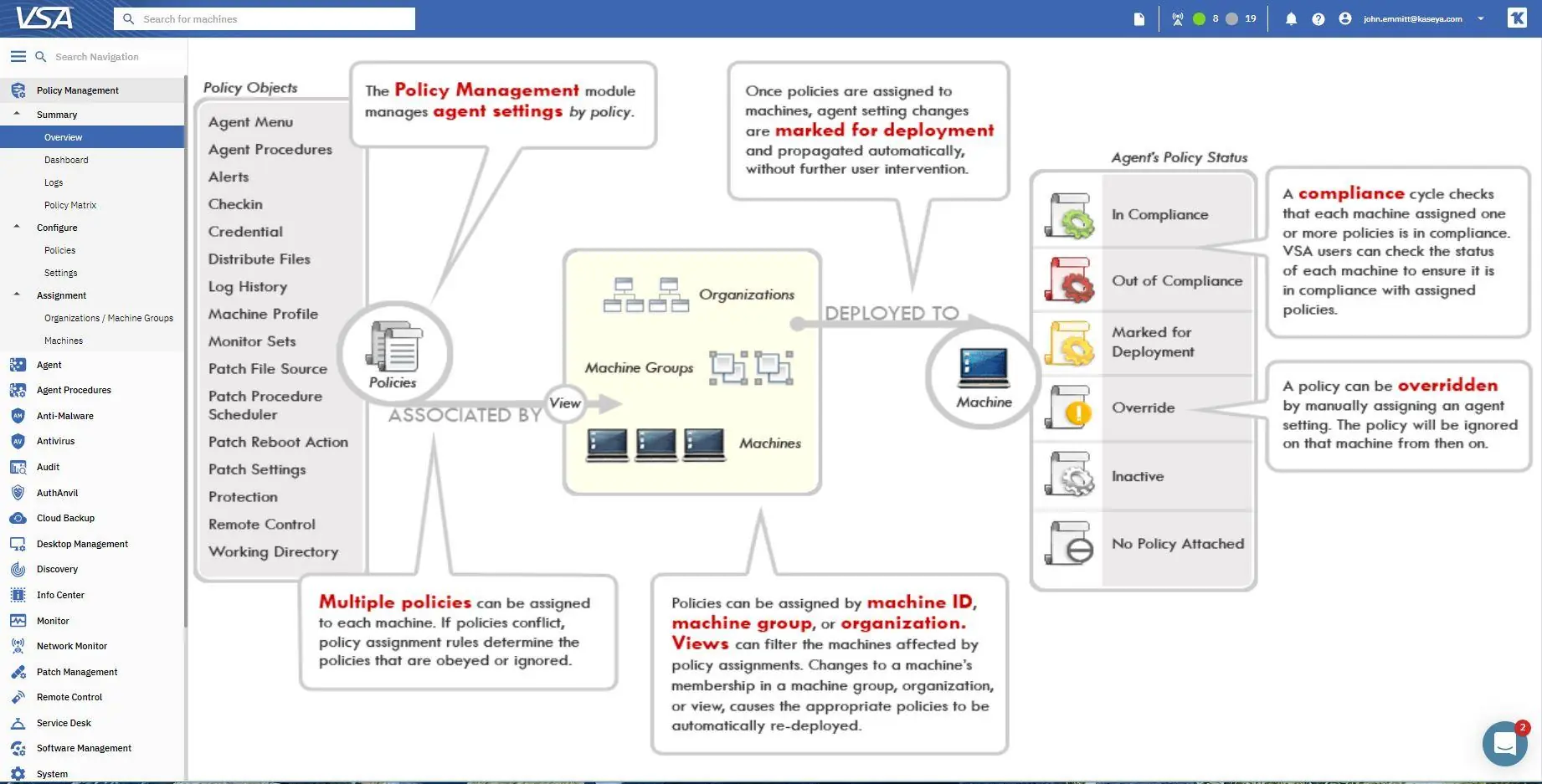Click the Discovery module icon
The height and width of the screenshot is (784, 1542).
pyautogui.click(x=18, y=569)
